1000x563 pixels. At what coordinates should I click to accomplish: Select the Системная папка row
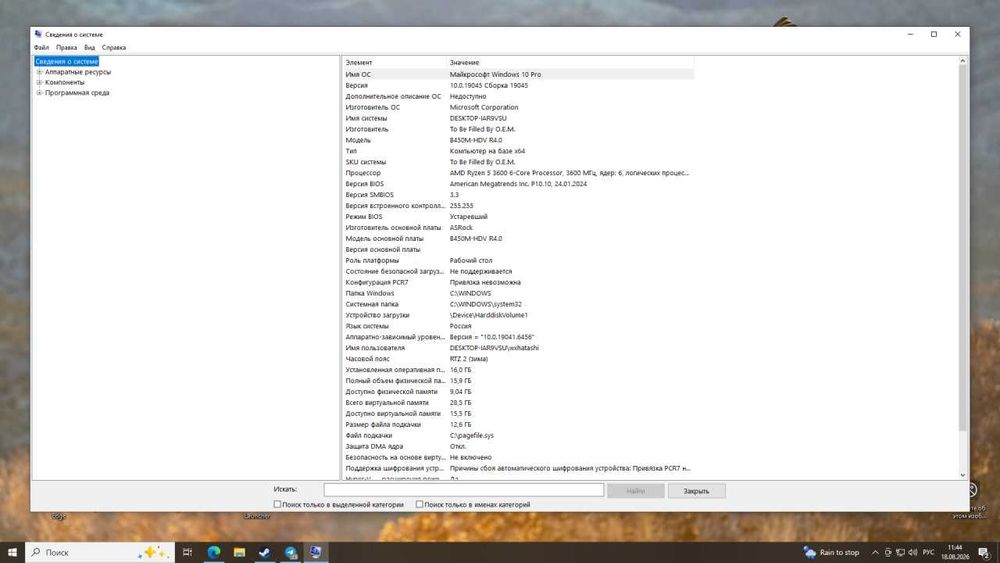click(518, 304)
